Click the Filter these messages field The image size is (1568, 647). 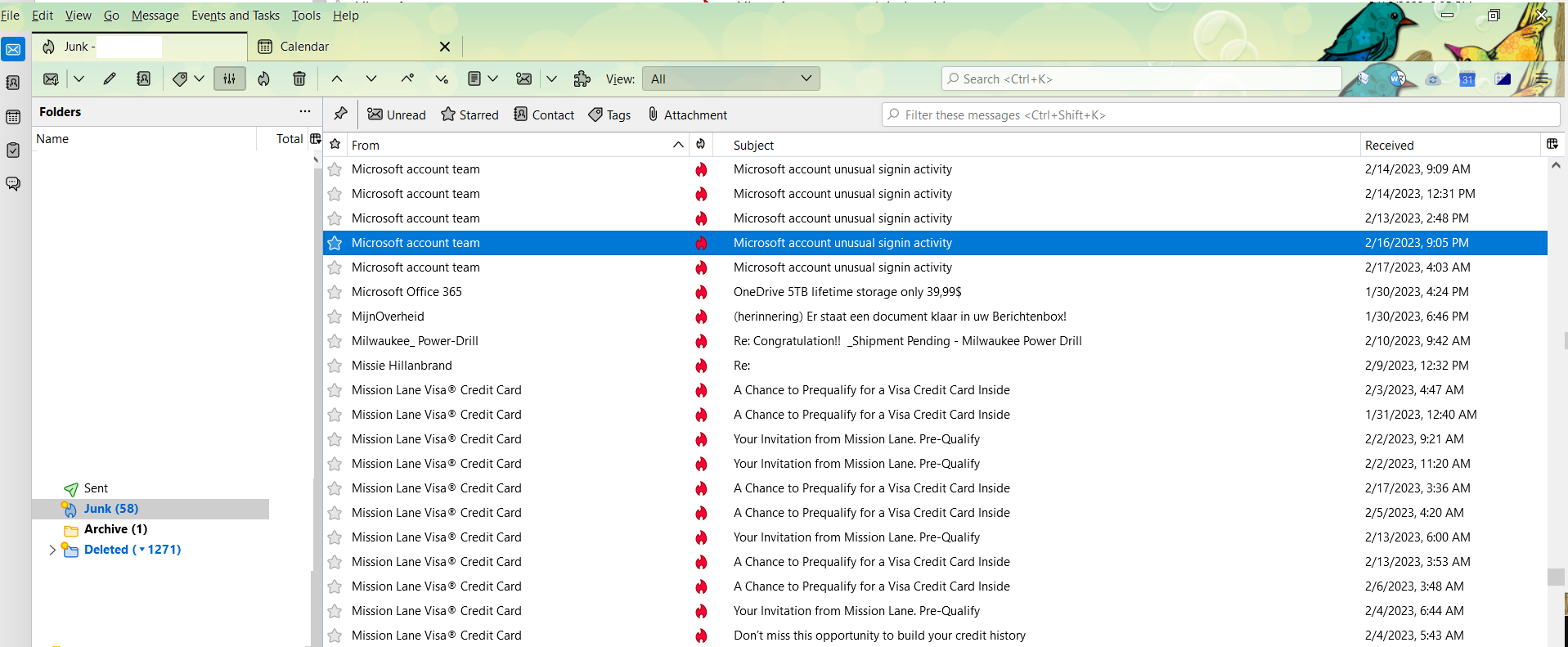point(1221,115)
